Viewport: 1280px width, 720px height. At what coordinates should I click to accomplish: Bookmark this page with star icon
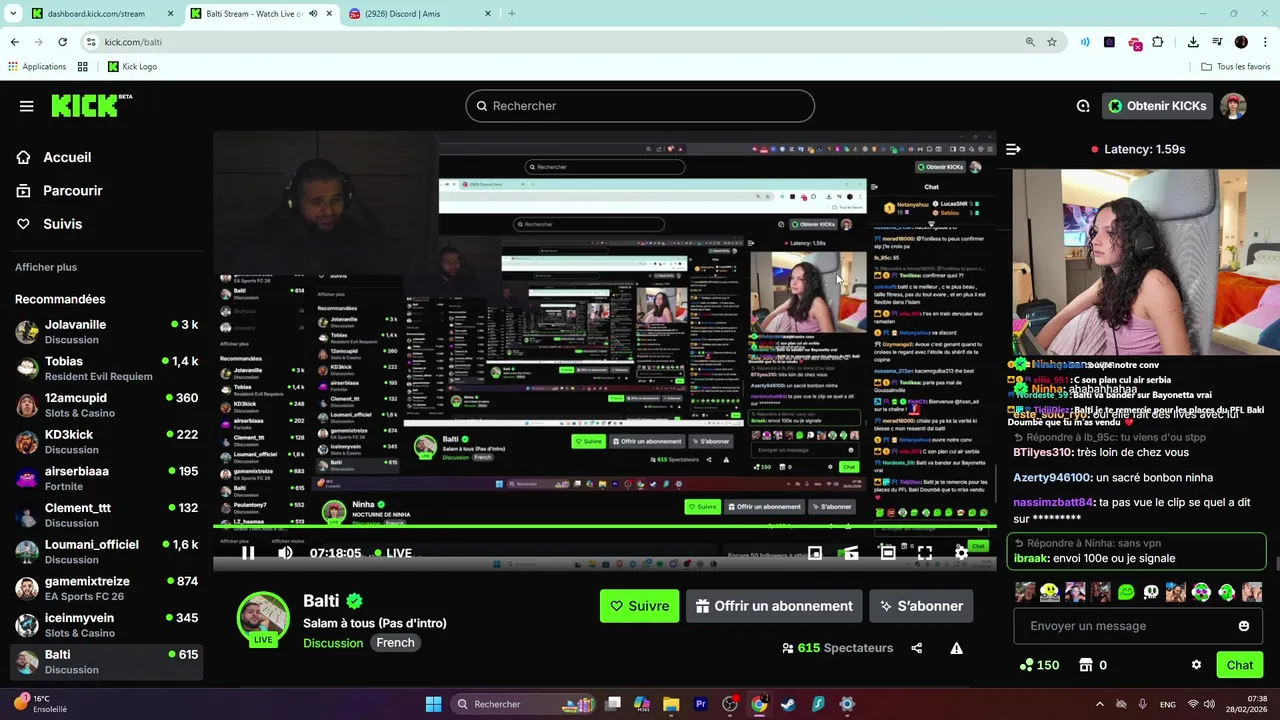(1052, 42)
